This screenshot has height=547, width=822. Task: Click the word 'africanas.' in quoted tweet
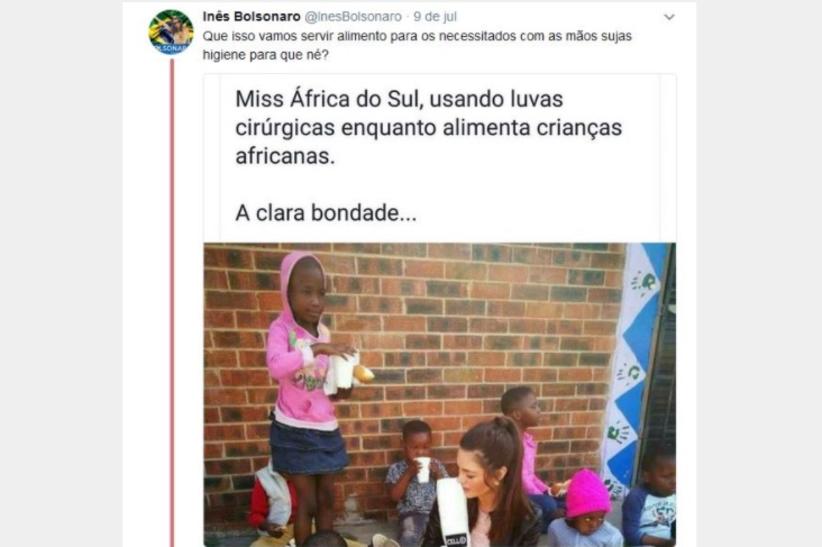pyautogui.click(x=285, y=156)
